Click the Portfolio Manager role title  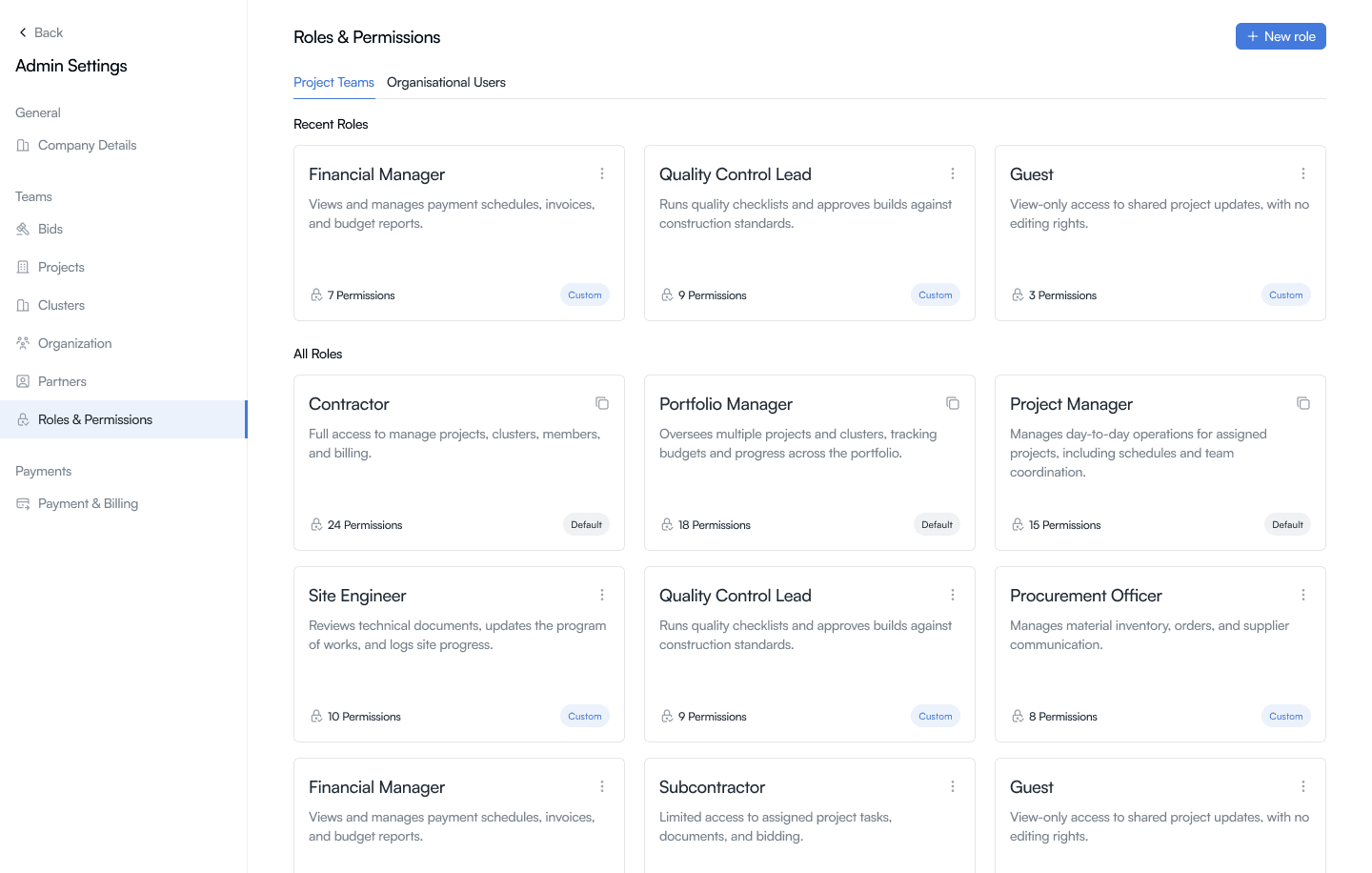[726, 404]
